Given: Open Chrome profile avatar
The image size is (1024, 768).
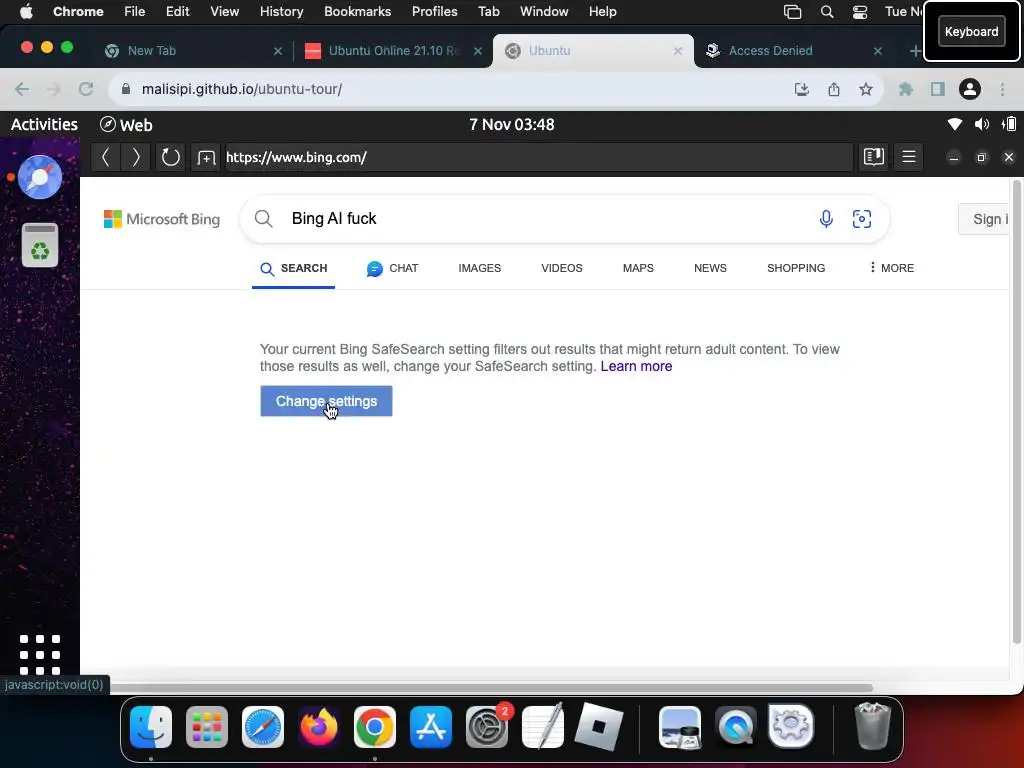Looking at the screenshot, I should pos(970,89).
